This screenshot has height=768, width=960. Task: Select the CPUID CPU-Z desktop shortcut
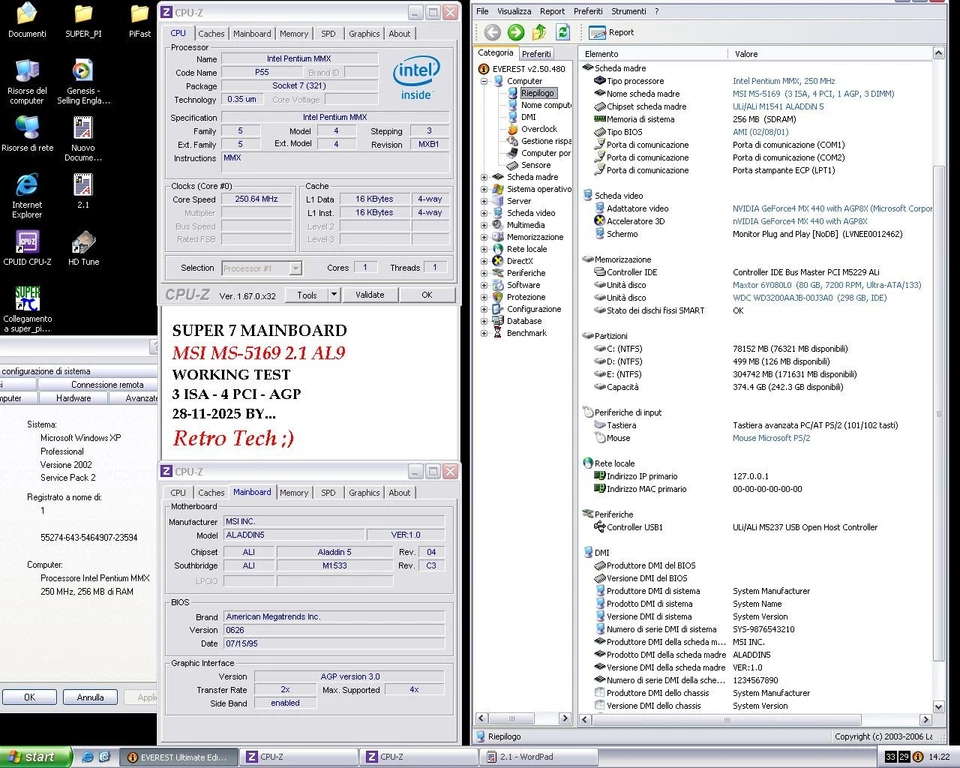point(27,243)
